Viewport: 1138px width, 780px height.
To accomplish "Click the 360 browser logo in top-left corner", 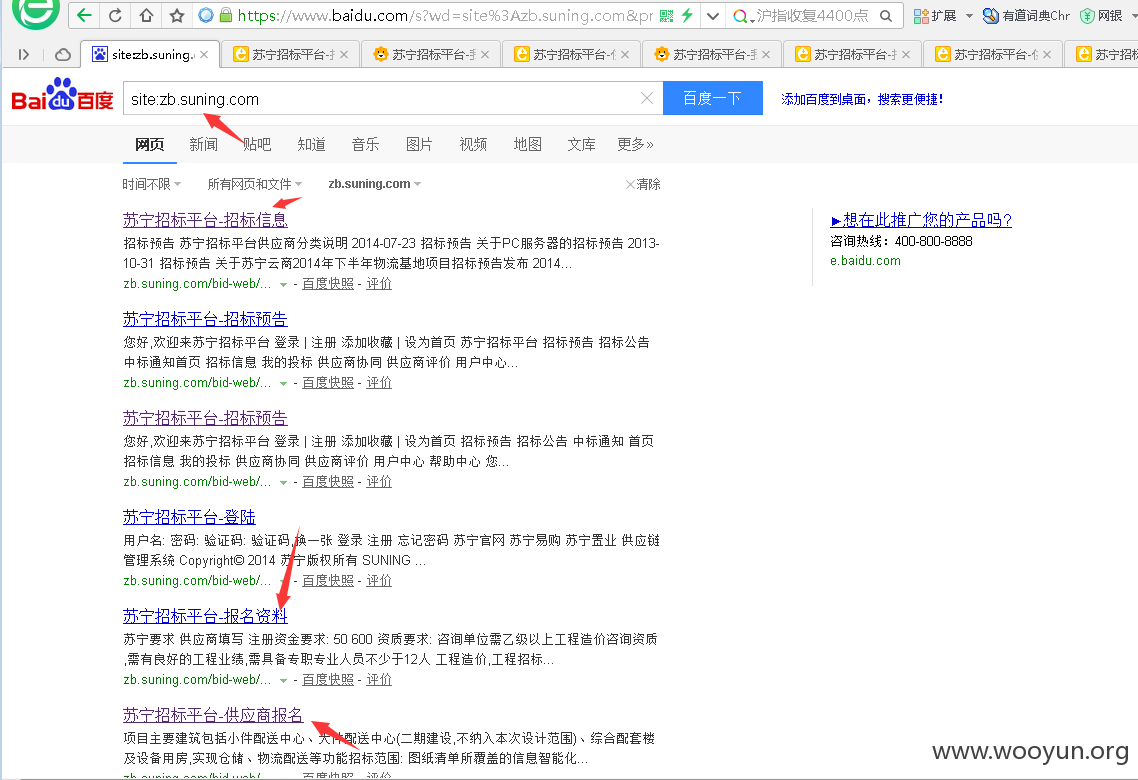I will coord(36,13).
